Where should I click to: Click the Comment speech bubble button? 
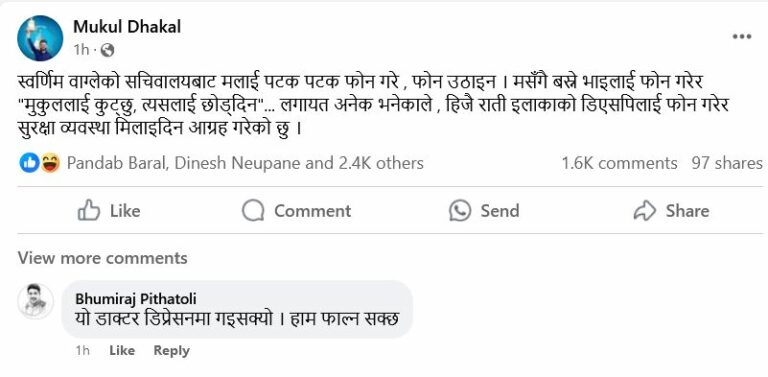pyautogui.click(x=296, y=211)
